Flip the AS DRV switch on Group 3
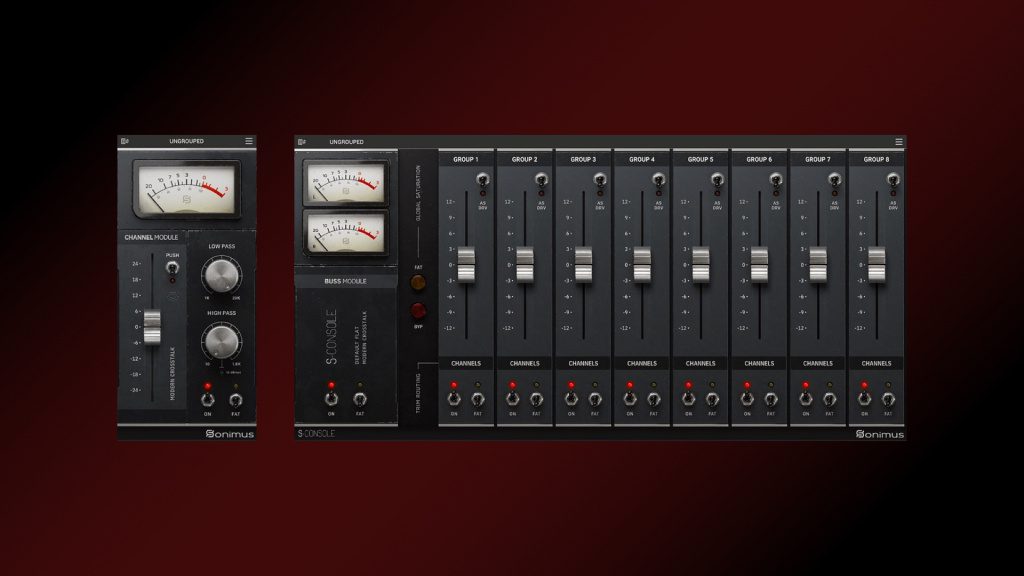Screen dimensions: 1024x576 pyautogui.click(x=600, y=179)
